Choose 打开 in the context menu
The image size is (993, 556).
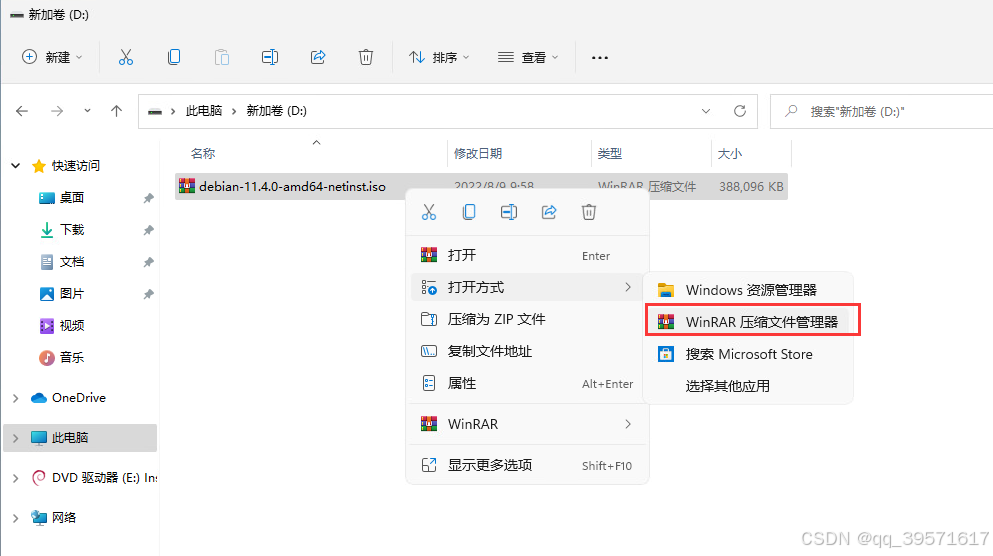pos(527,255)
